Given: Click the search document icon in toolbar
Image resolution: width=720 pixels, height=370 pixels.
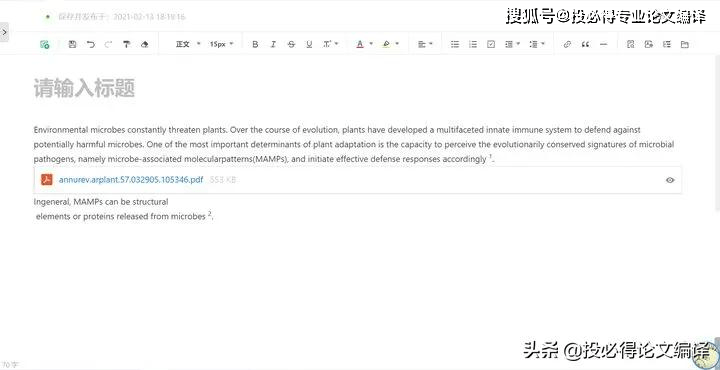Looking at the screenshot, I should click(x=630, y=45).
